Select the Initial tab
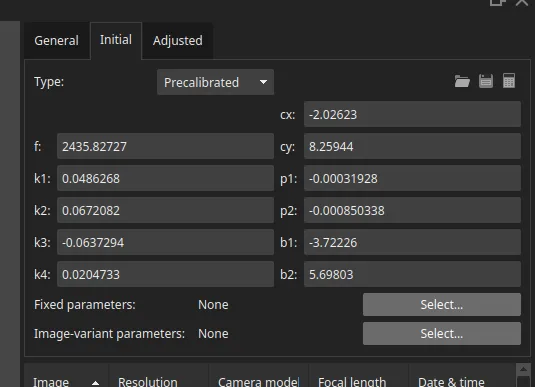Viewport: 535px width, 387px height. click(116, 40)
